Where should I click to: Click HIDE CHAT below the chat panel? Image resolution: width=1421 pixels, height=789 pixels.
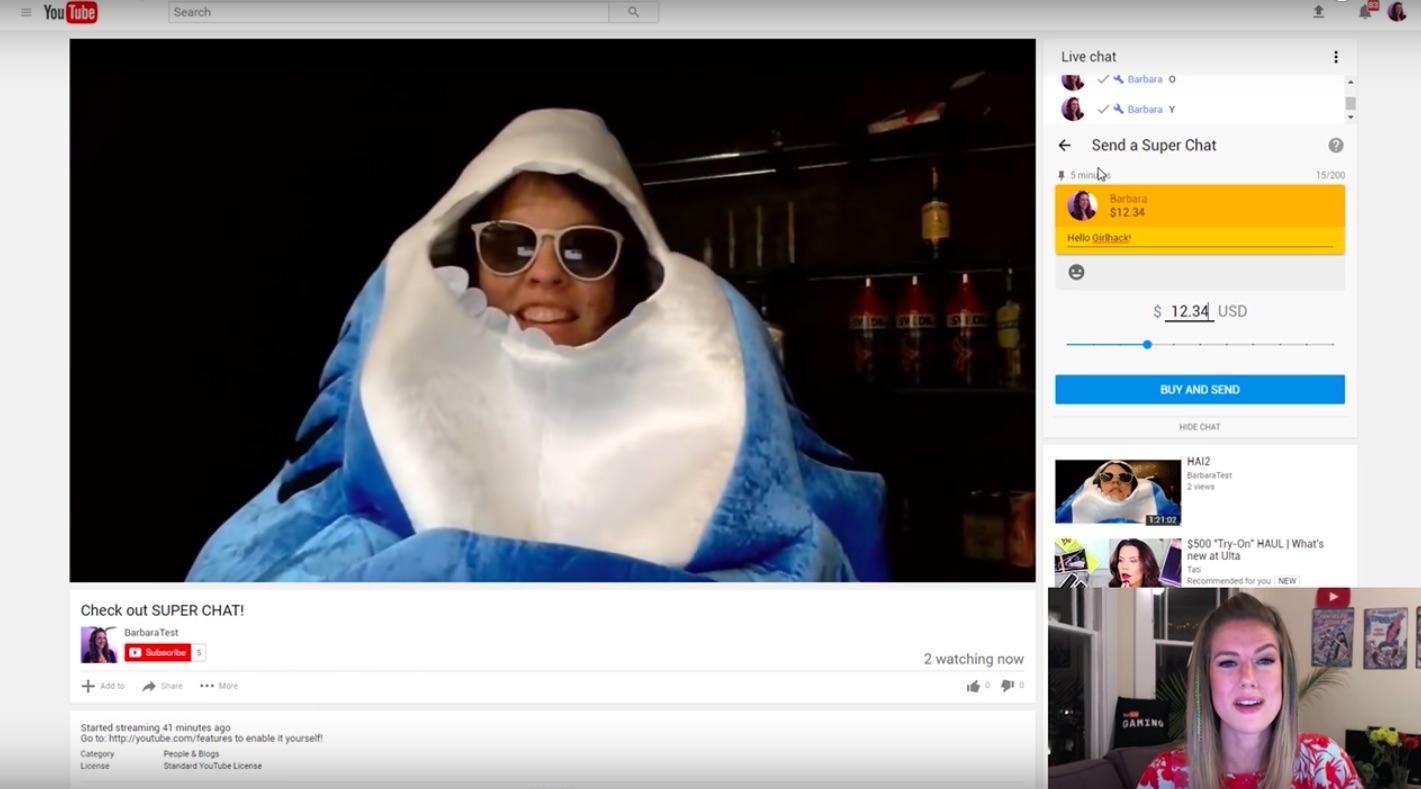tap(1199, 427)
